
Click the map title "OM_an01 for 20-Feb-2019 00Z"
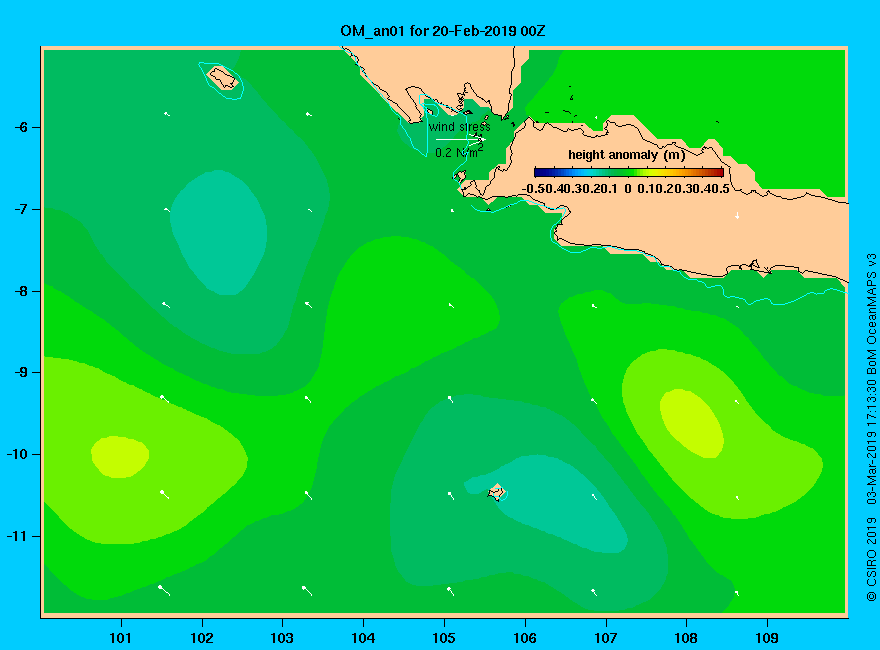point(442,31)
